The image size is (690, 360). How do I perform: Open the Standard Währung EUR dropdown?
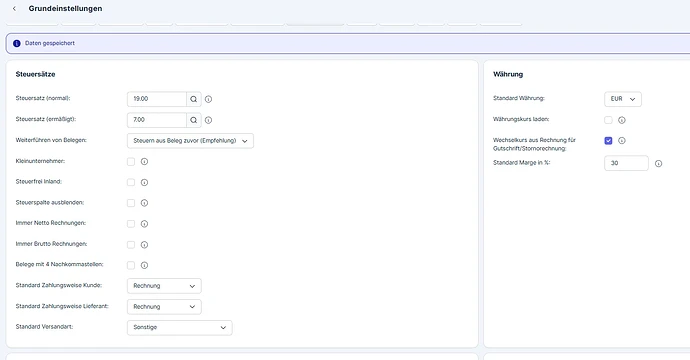[x=623, y=99]
